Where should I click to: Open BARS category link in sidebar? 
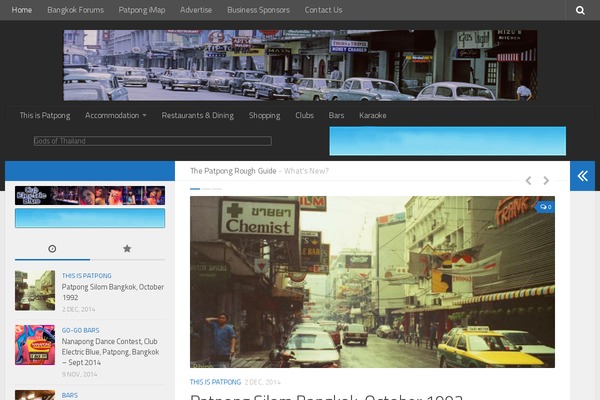pyautogui.click(x=70, y=395)
